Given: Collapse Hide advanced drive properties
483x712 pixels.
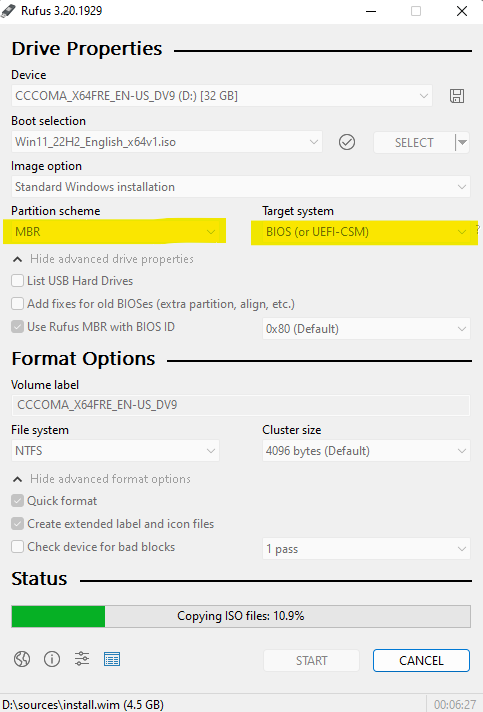Looking at the screenshot, I should point(103,259).
